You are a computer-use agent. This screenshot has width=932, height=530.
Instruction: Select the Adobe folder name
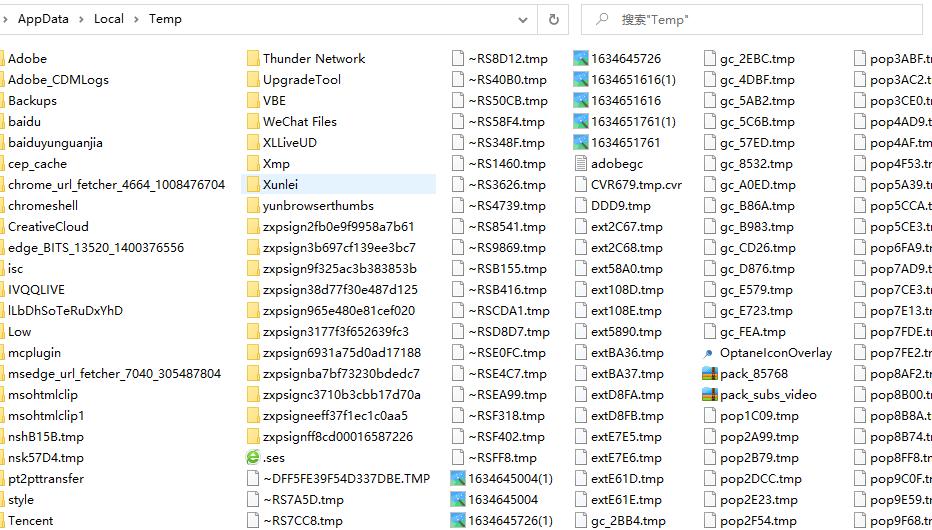pyautogui.click(x=27, y=58)
